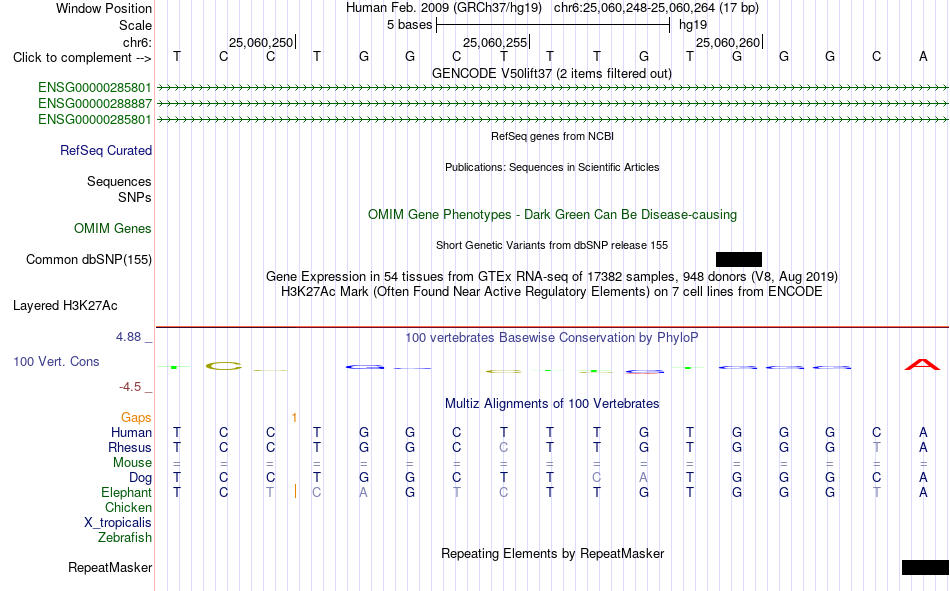This screenshot has height=591, width=950.
Task: Click 'Multiz Alignments of 100 Vertebrates' title
Action: 552,404
